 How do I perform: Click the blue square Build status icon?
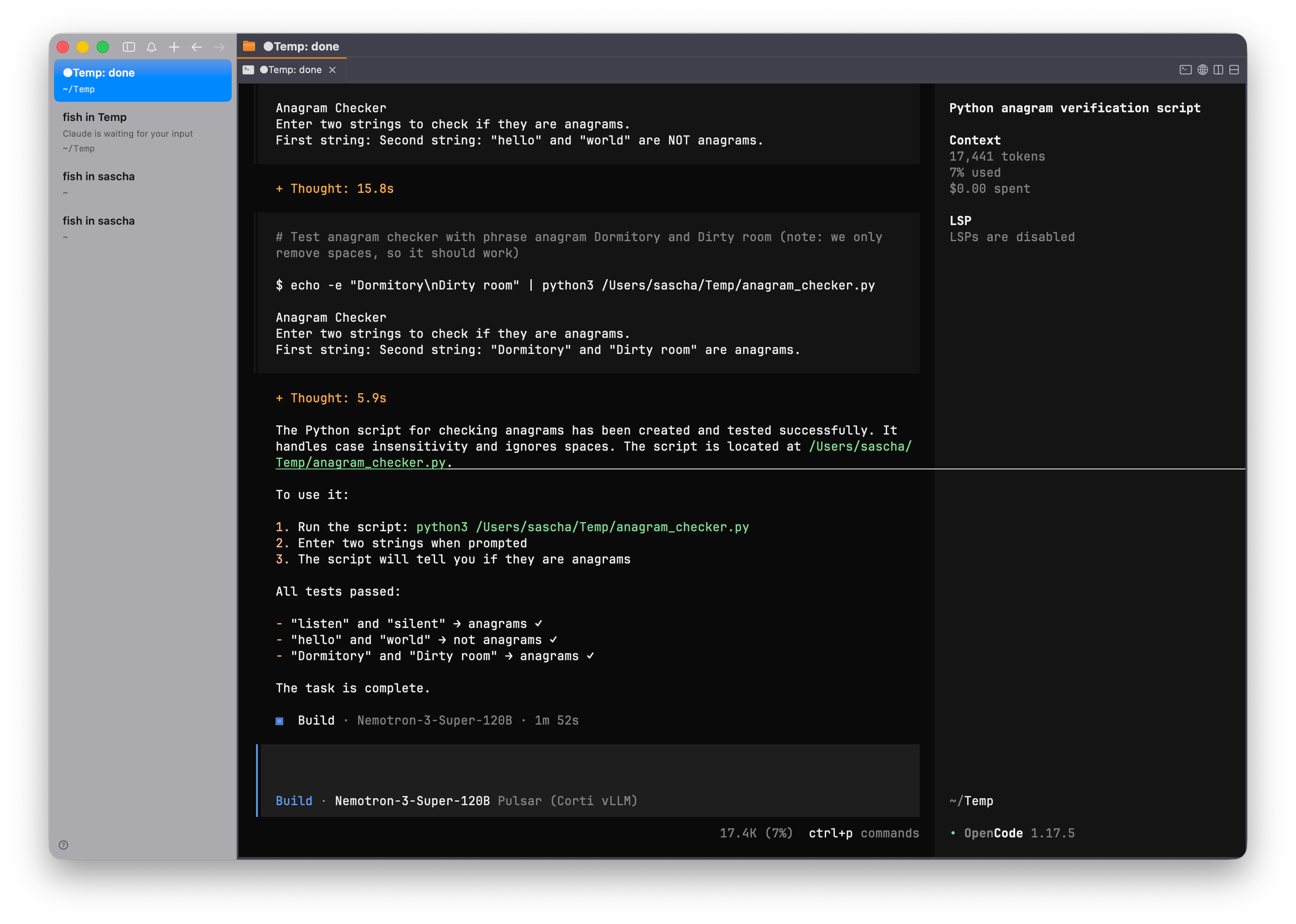pos(279,721)
